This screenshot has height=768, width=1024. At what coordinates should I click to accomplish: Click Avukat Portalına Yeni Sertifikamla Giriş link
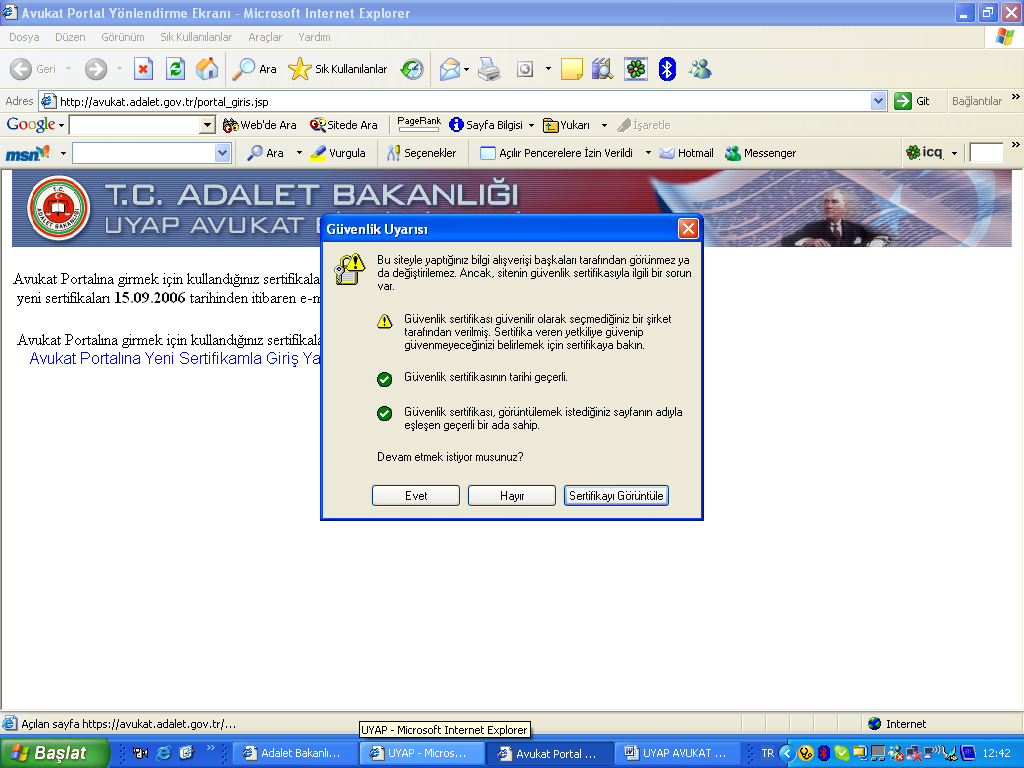pos(175,358)
